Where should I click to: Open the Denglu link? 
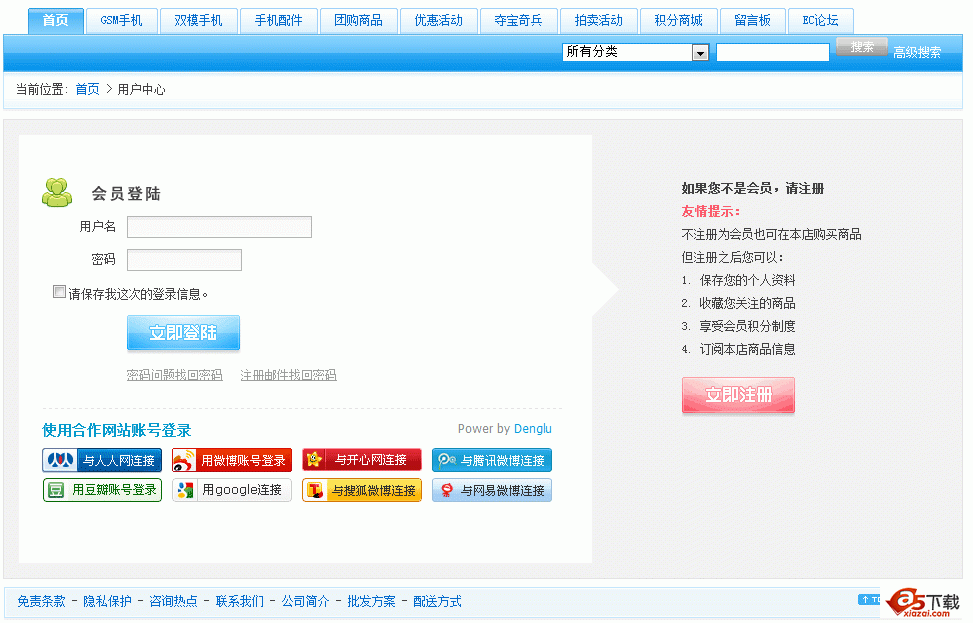pyautogui.click(x=532, y=429)
